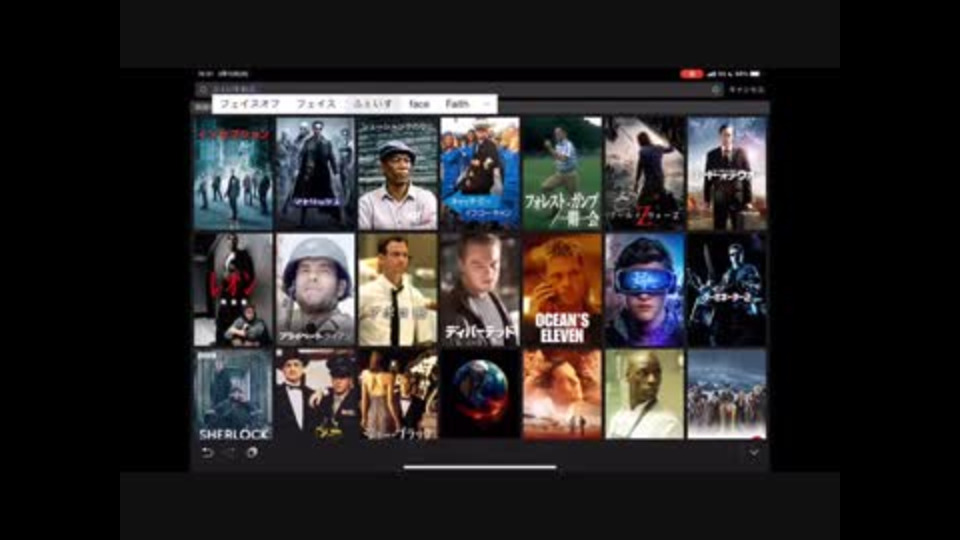Open the インセプション poster
This screenshot has width=960, height=540.
click(233, 173)
